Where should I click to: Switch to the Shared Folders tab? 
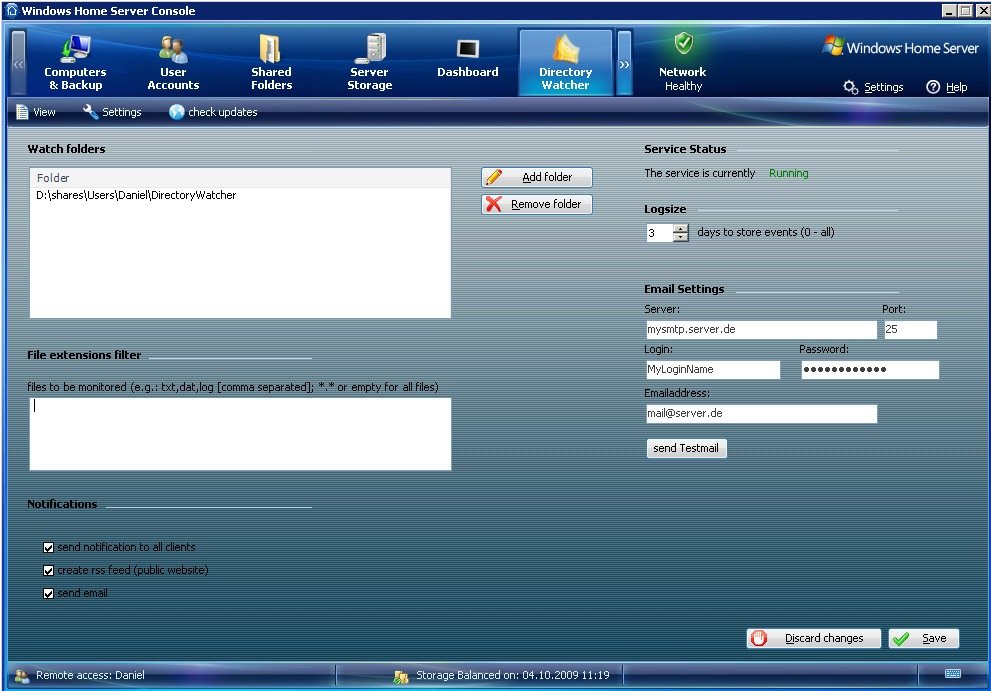271,63
